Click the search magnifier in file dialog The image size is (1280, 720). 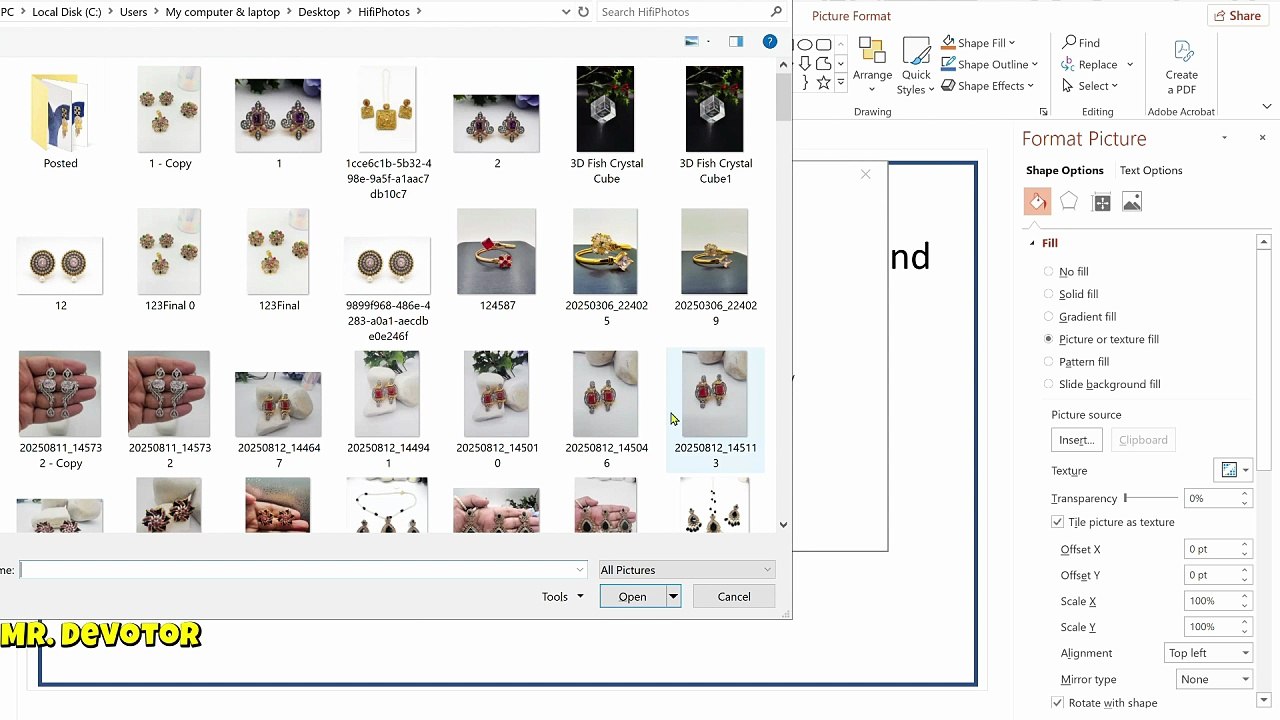776,12
